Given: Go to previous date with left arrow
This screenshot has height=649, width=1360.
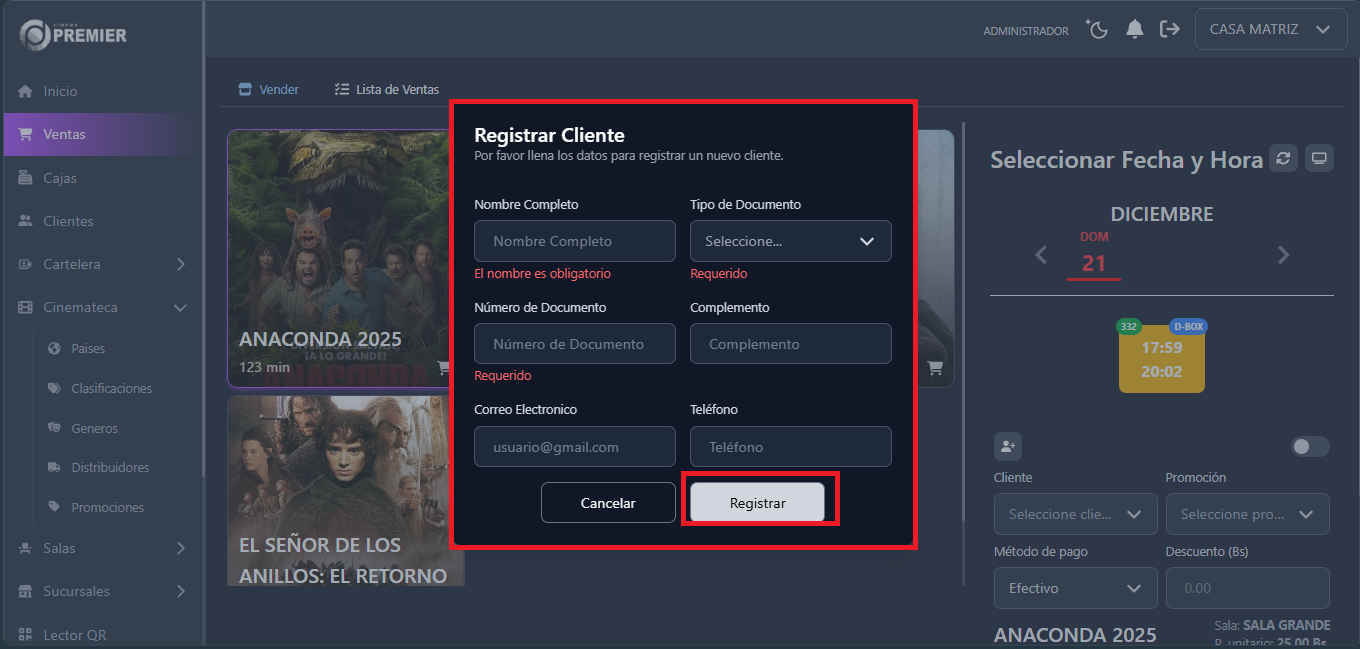Looking at the screenshot, I should click(x=1041, y=255).
